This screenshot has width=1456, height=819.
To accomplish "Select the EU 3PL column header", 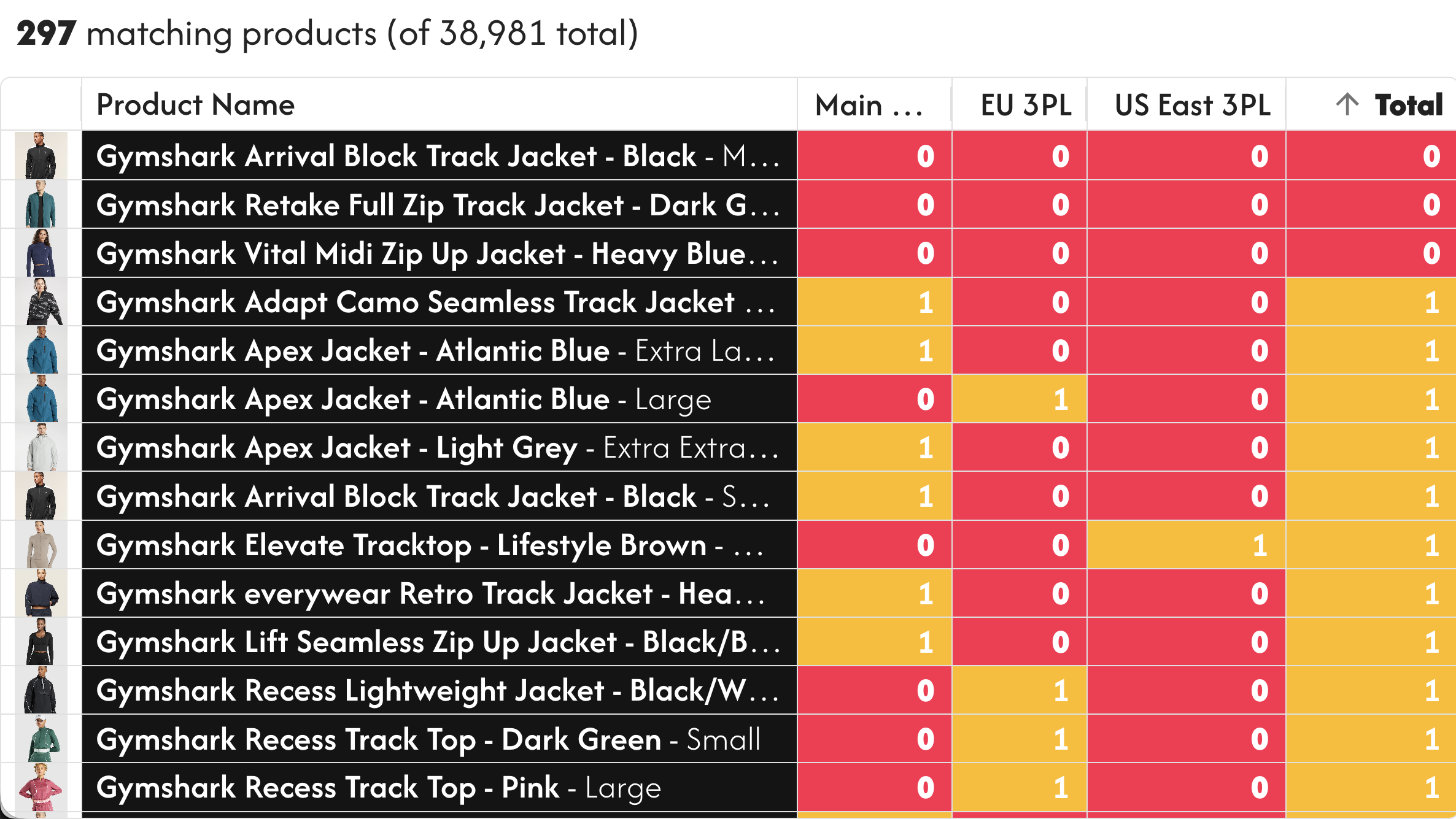I will 1026,105.
